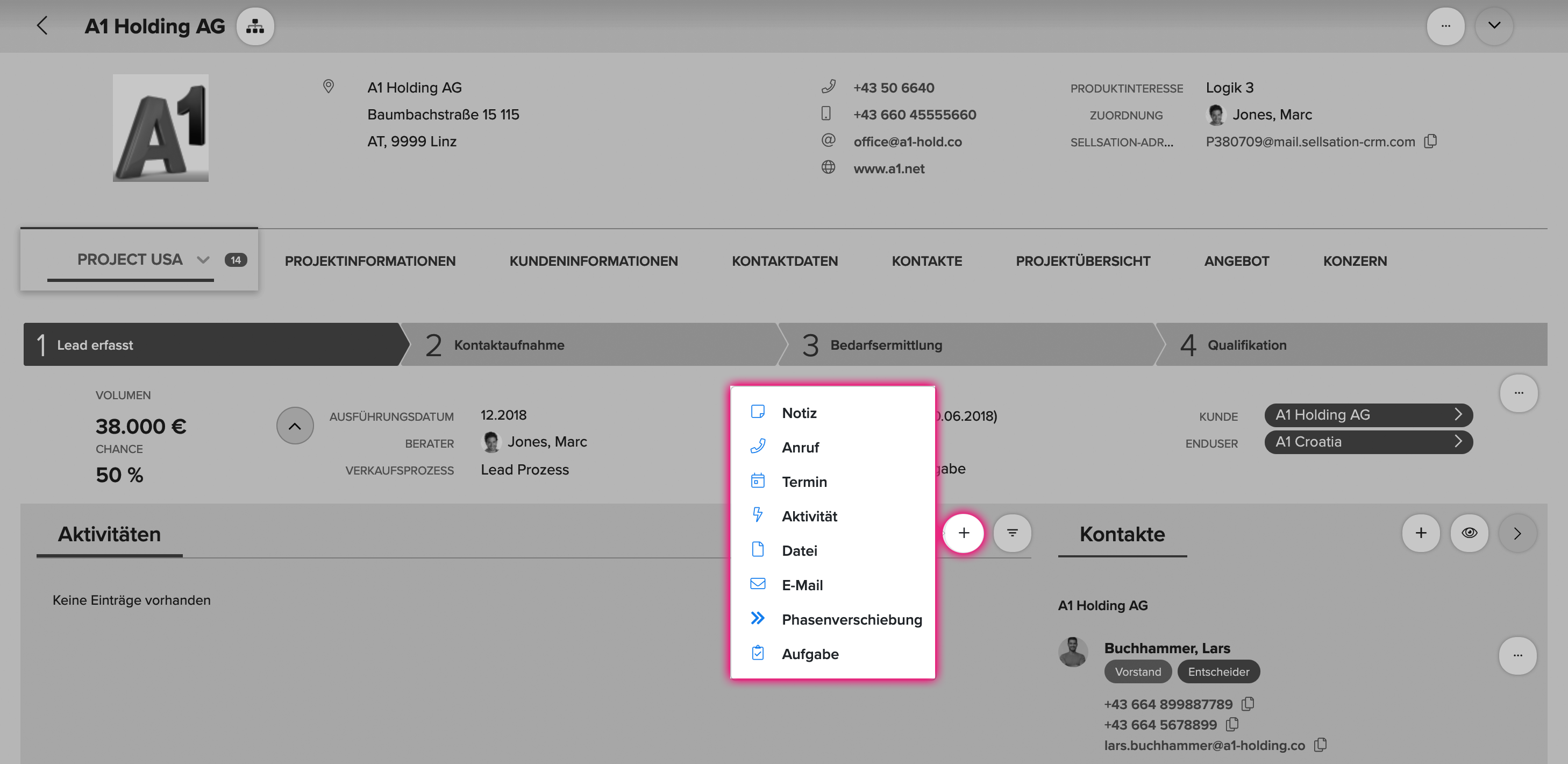Open the ellipsis menu for Buchhammer, Lars
Viewport: 1568px width, 764px height.
1517,655
